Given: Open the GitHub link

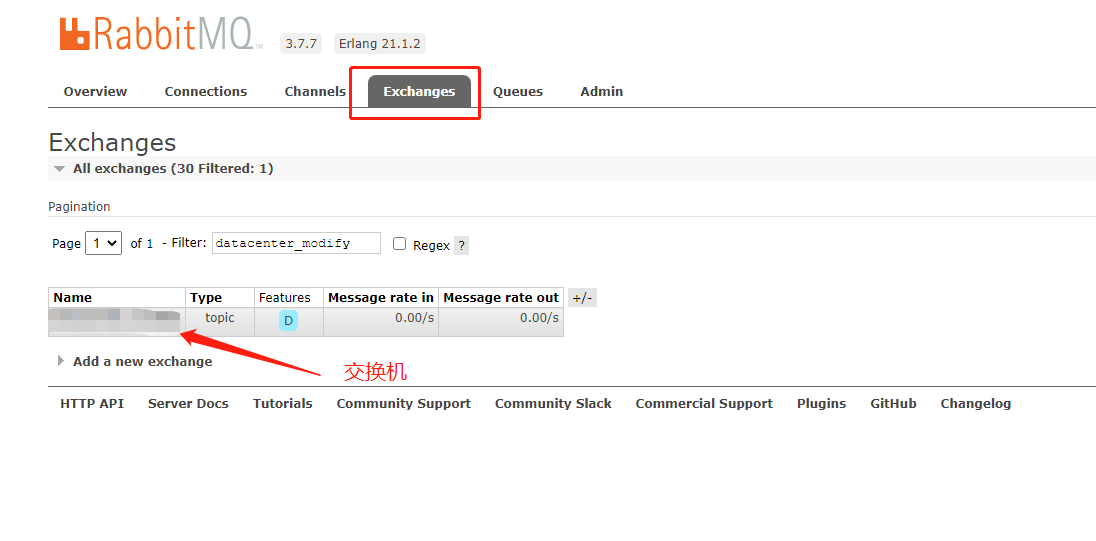Looking at the screenshot, I should 893,403.
